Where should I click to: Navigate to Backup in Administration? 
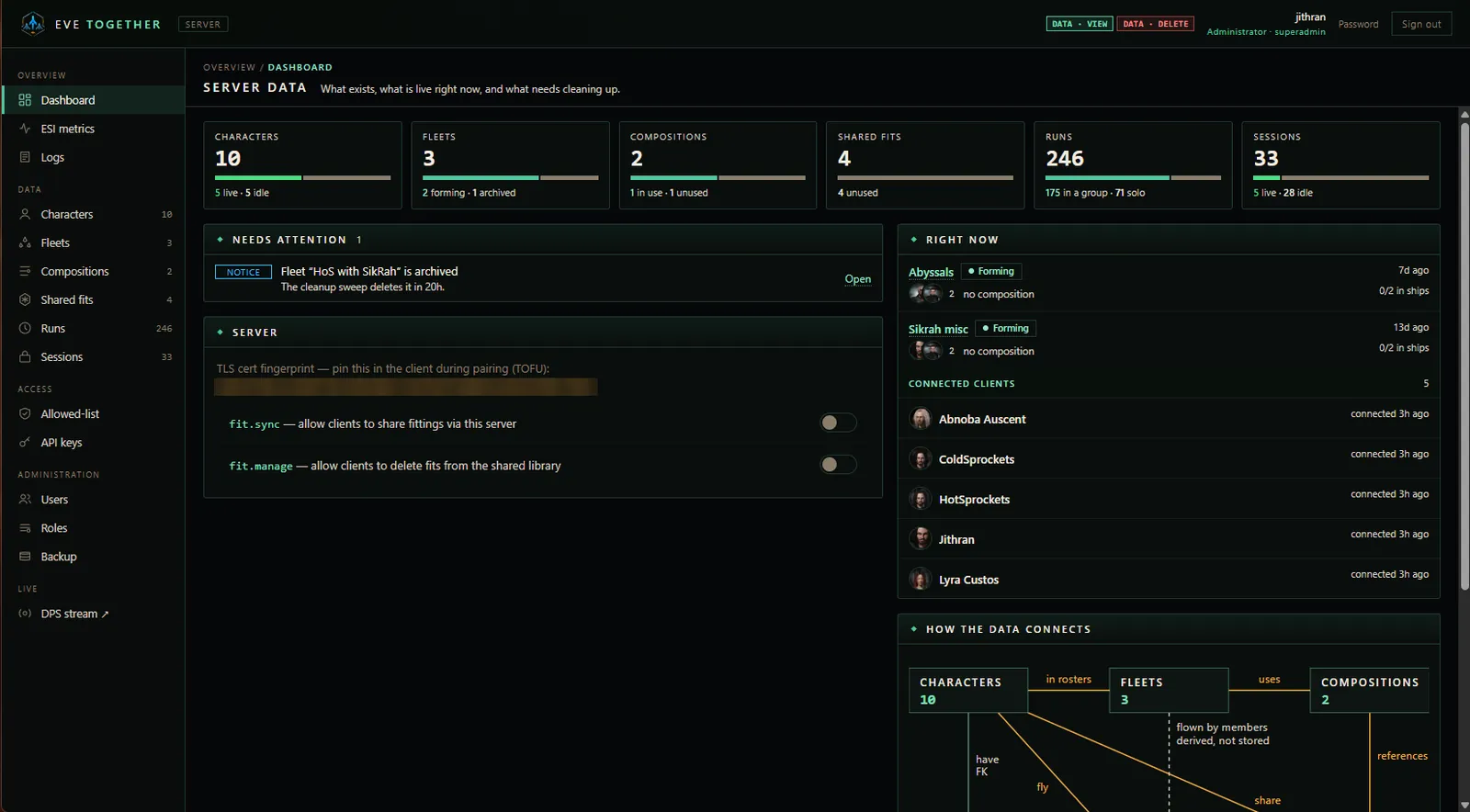[94, 557]
